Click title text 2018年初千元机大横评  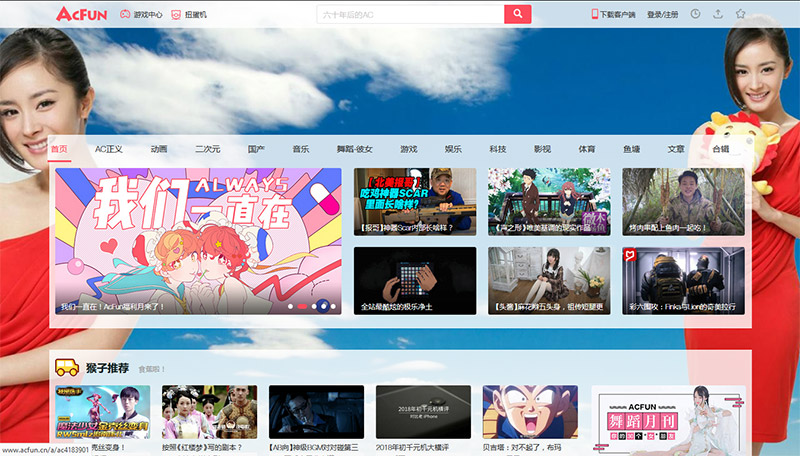click(412, 447)
